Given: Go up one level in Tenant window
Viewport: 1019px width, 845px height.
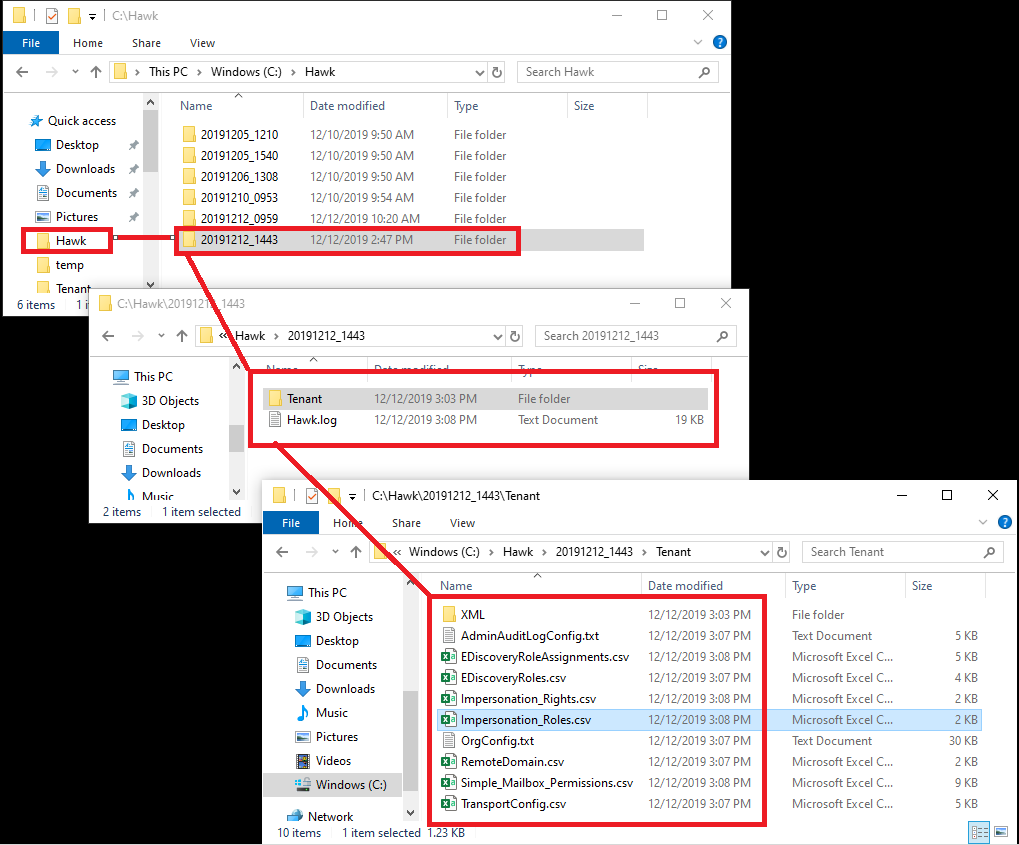Looking at the screenshot, I should (x=355, y=552).
